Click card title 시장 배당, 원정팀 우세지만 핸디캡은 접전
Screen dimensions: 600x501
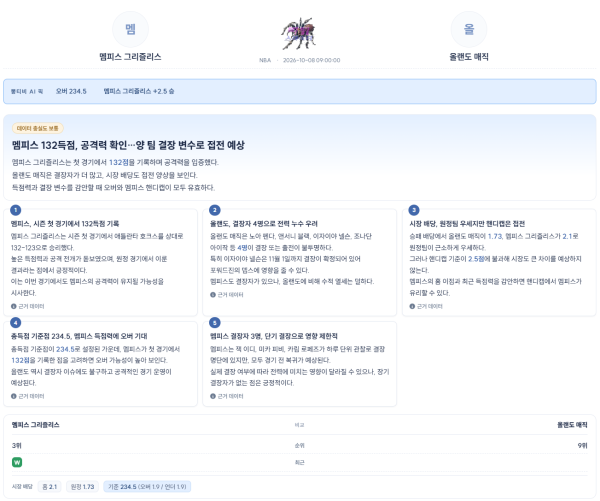(467, 224)
